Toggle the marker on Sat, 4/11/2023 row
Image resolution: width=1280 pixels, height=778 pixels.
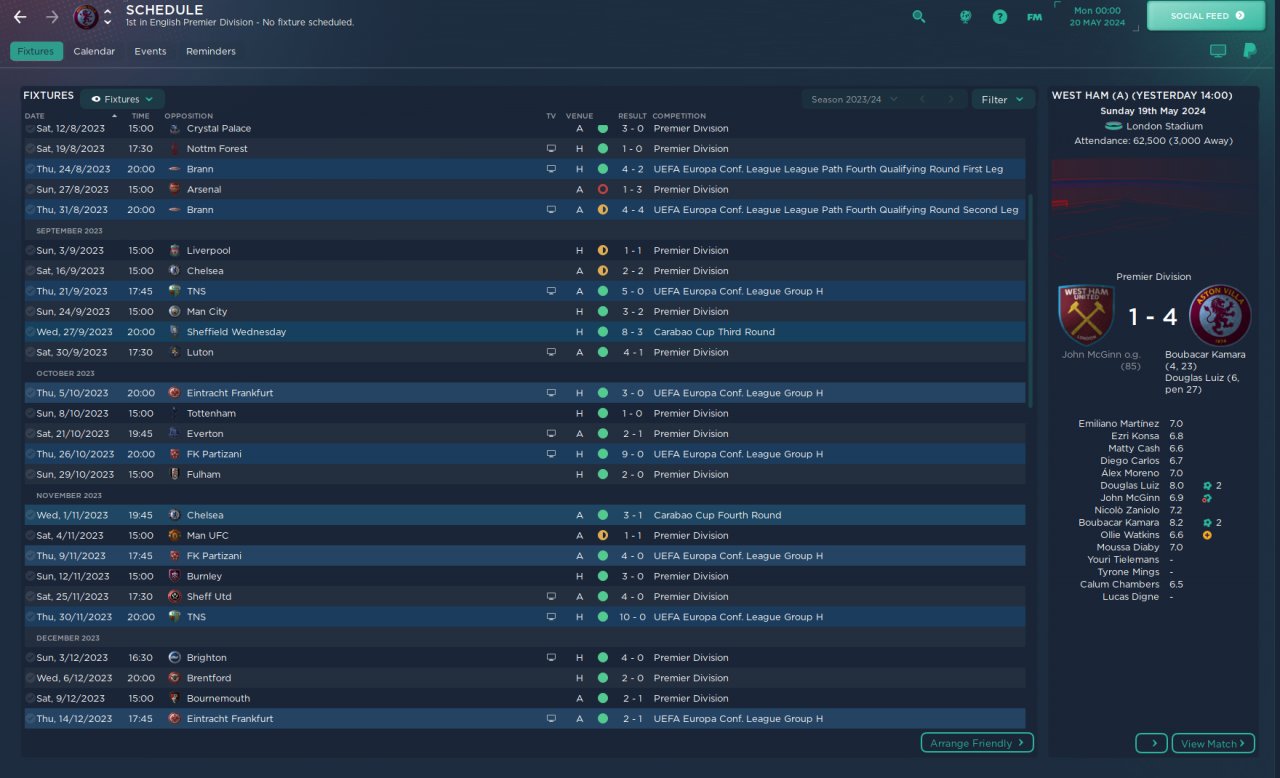click(30, 535)
